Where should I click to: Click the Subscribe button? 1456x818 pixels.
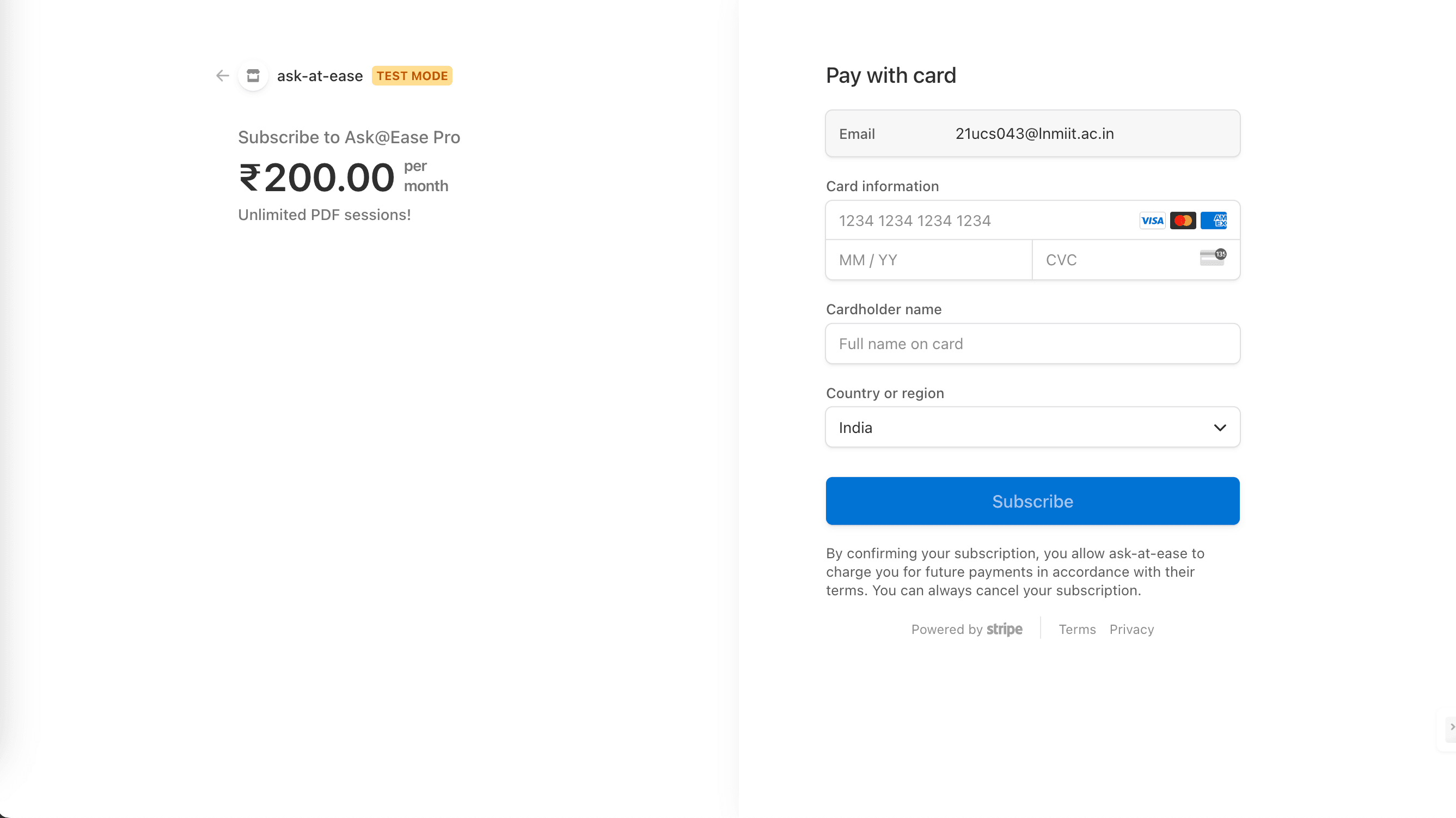click(x=1033, y=501)
